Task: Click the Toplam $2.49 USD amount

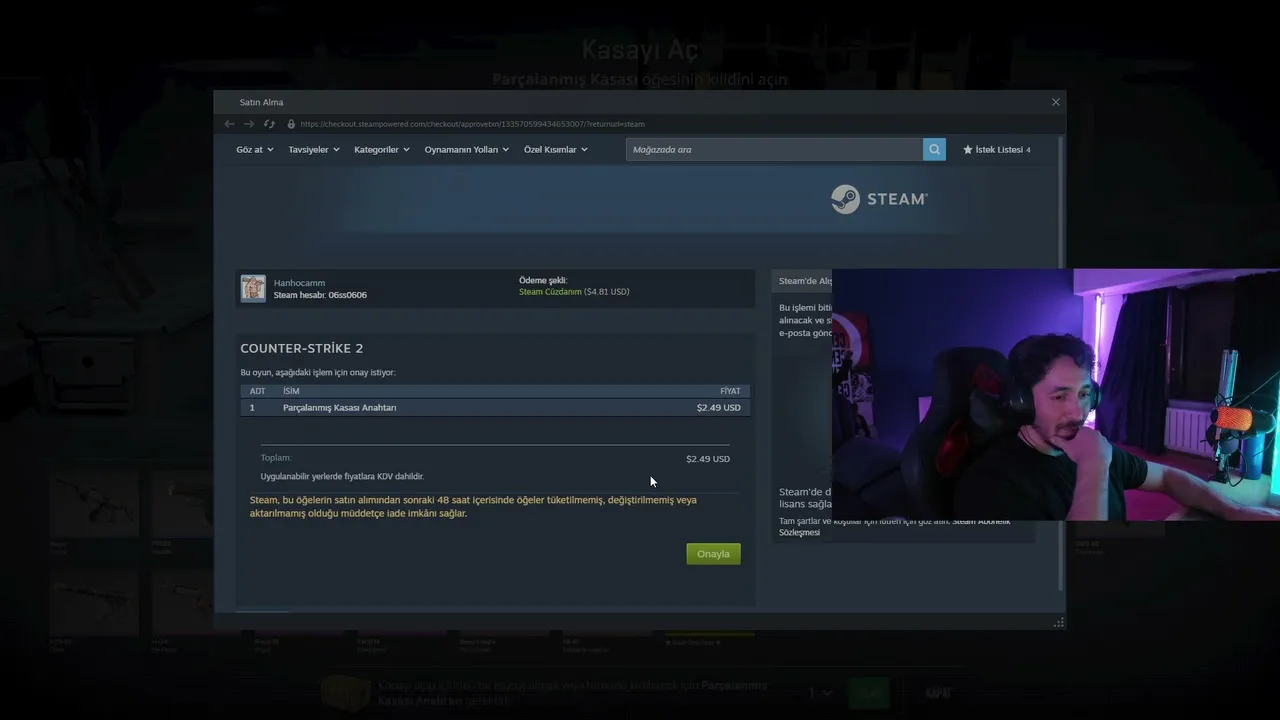Action: (x=708, y=459)
